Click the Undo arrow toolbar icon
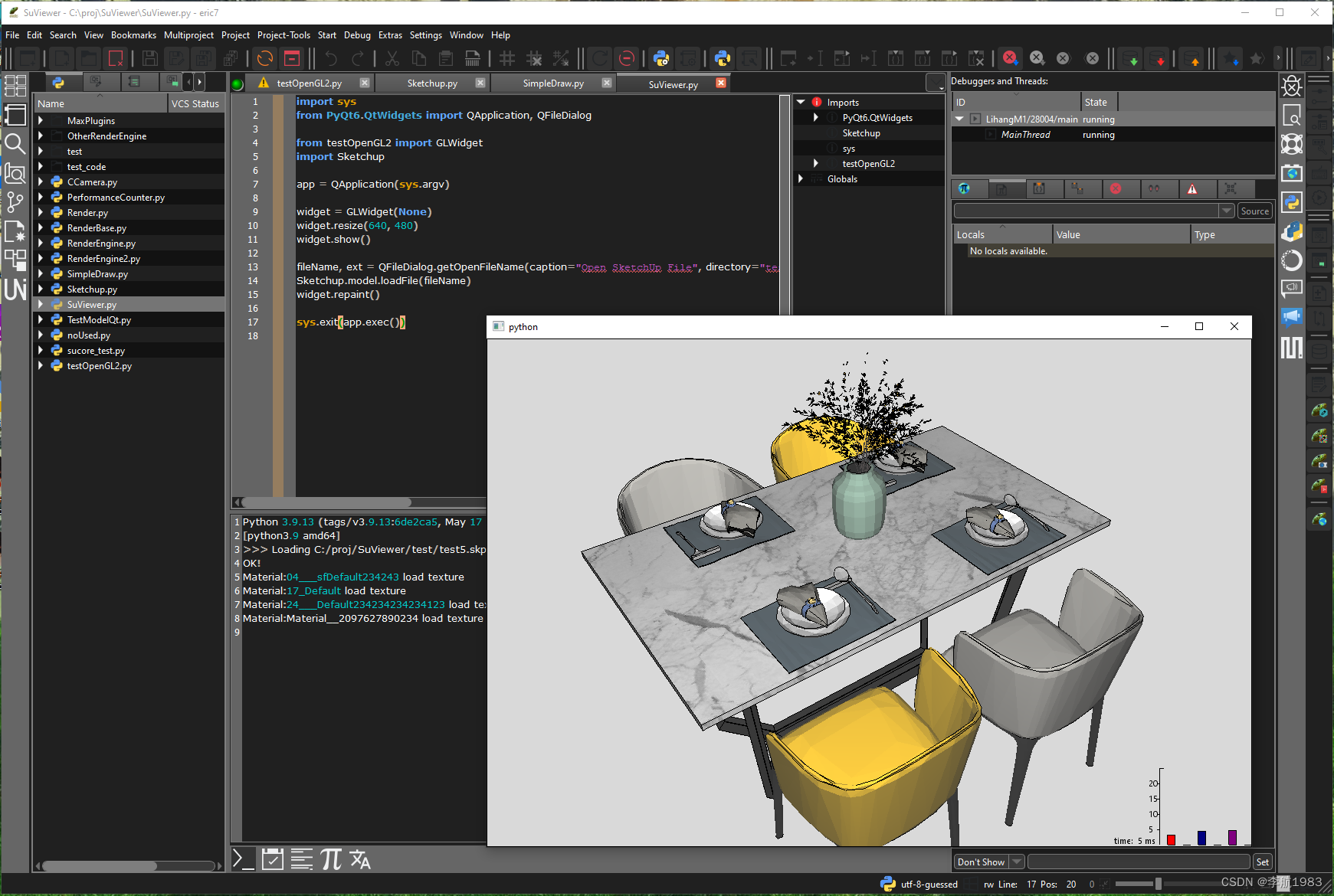 click(x=330, y=58)
